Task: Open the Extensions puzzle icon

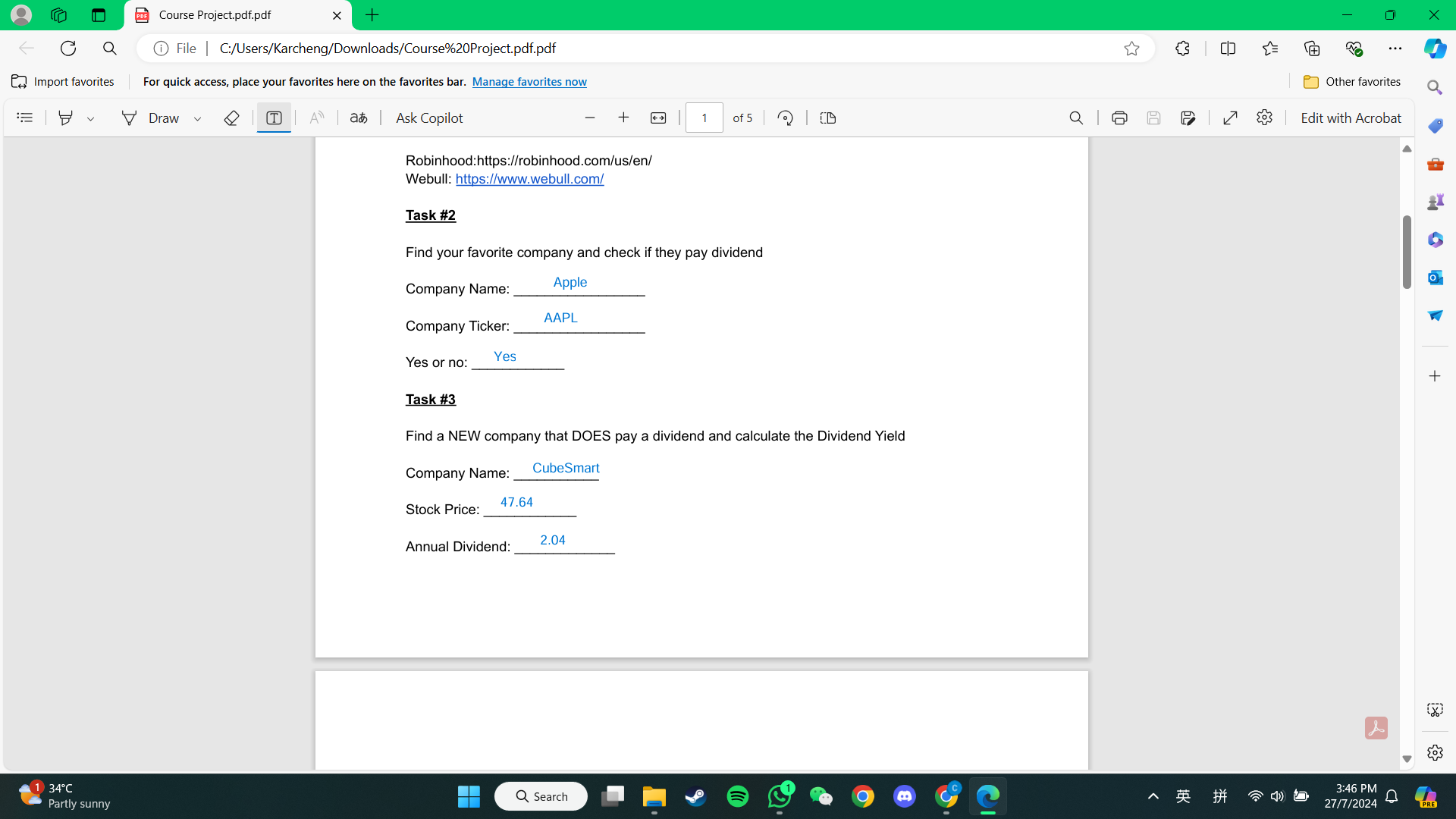Action: pyautogui.click(x=1182, y=49)
